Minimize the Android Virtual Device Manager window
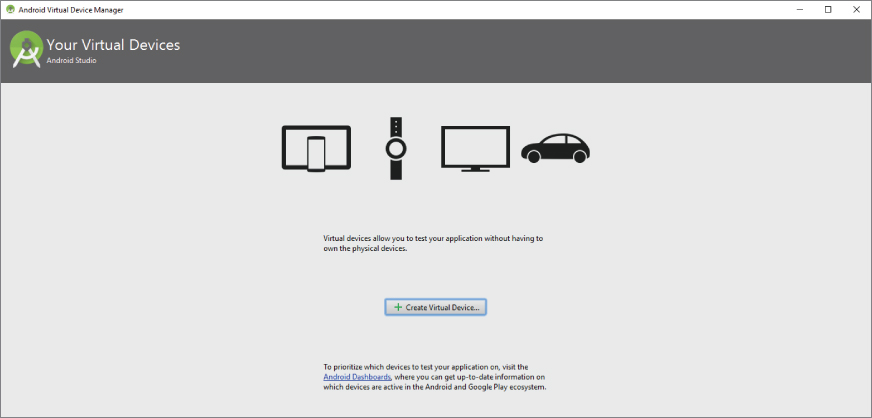Screen dimensions: 872x418 tap(800, 9)
